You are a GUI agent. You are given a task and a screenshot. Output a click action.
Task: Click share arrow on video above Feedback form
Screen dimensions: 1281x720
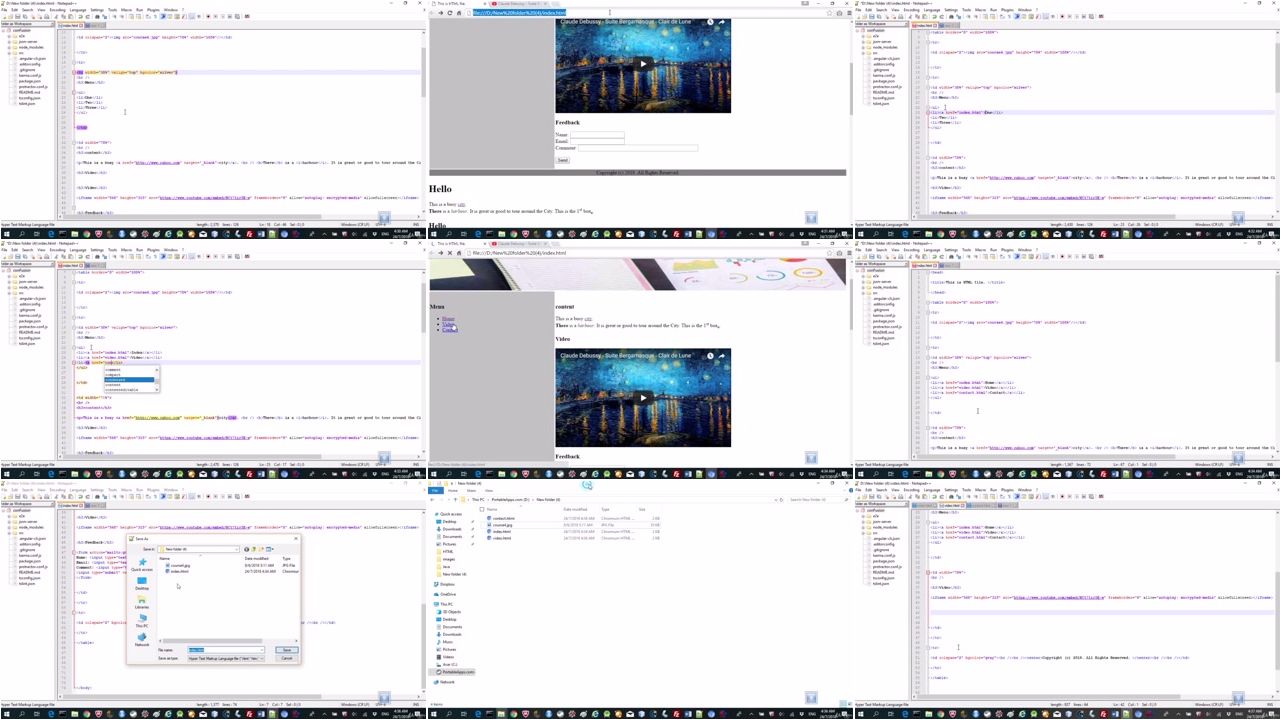[x=722, y=22]
